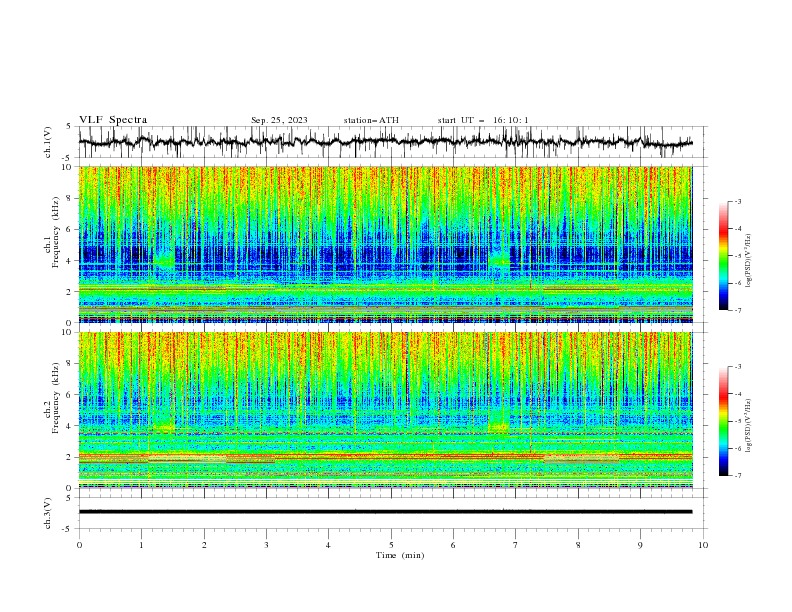This screenshot has height=612, width=792.
Task: Click the time axis tick label '7'
Action: click(516, 545)
